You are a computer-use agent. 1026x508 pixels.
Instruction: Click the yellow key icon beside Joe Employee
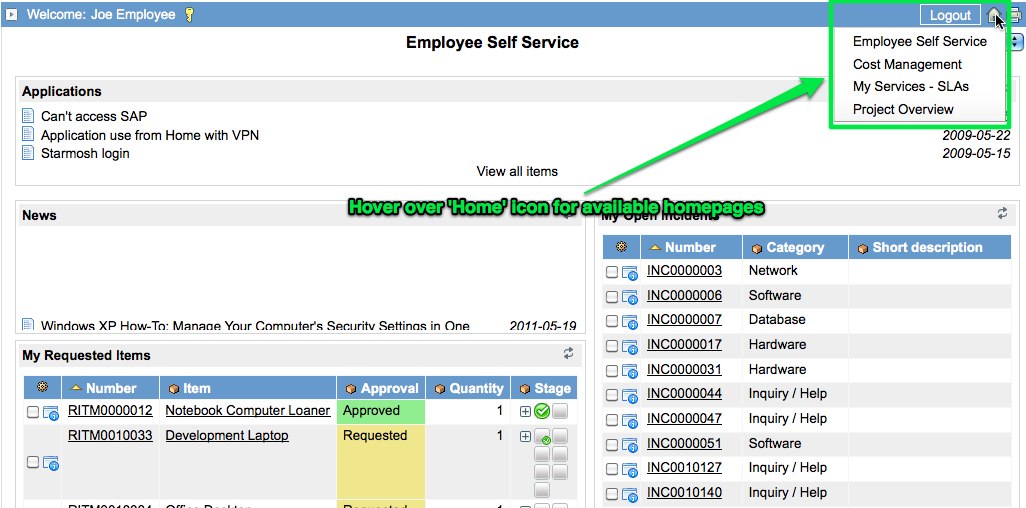190,15
